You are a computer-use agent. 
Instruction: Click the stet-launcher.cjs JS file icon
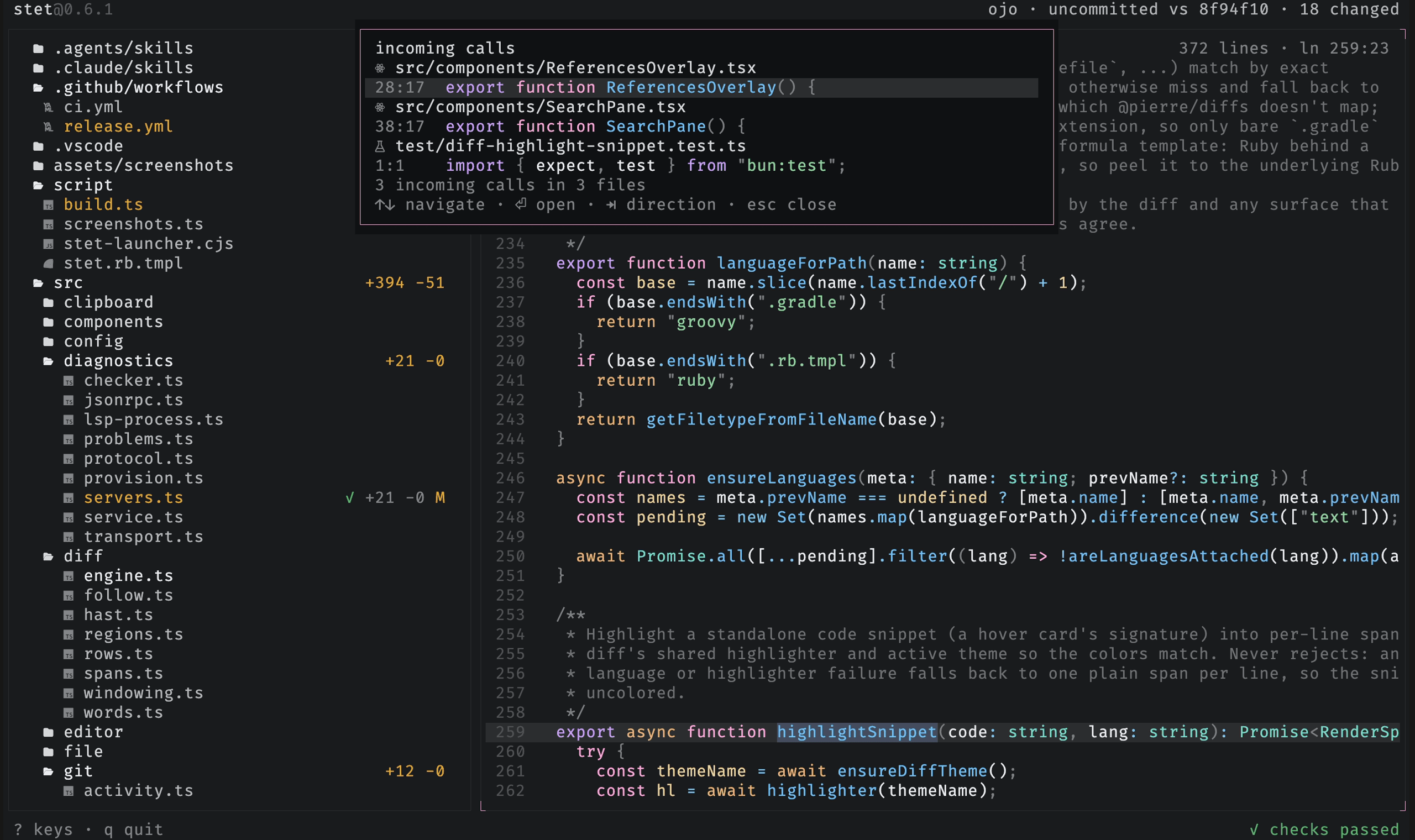point(49,244)
